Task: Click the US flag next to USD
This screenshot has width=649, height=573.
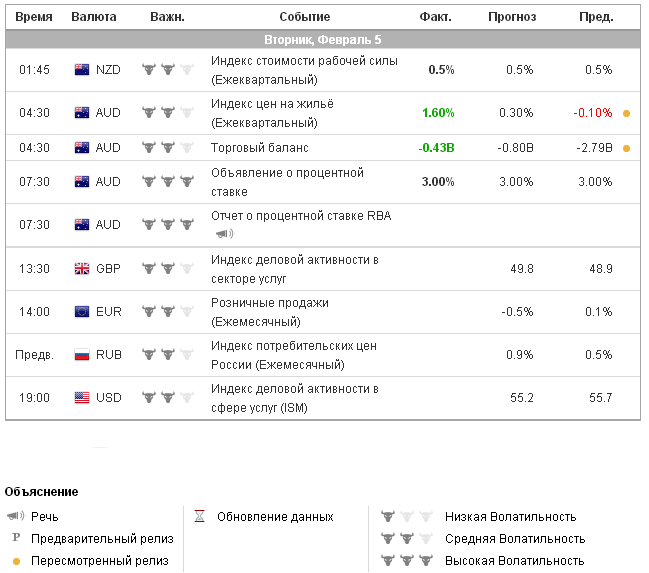Action: coord(82,398)
